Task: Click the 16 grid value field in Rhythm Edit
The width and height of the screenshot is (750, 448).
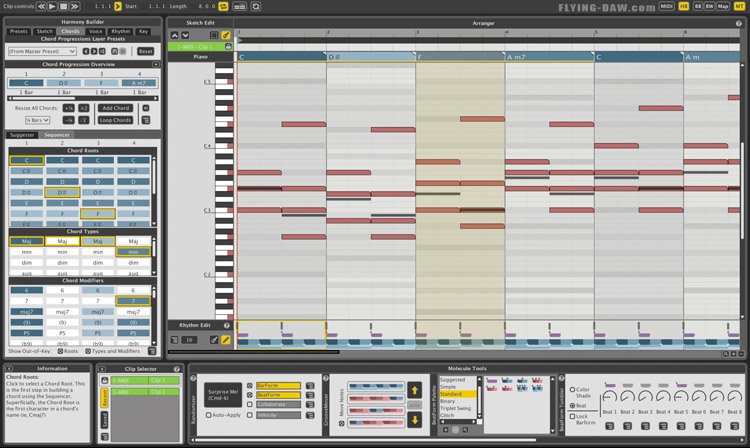Action: click(189, 340)
